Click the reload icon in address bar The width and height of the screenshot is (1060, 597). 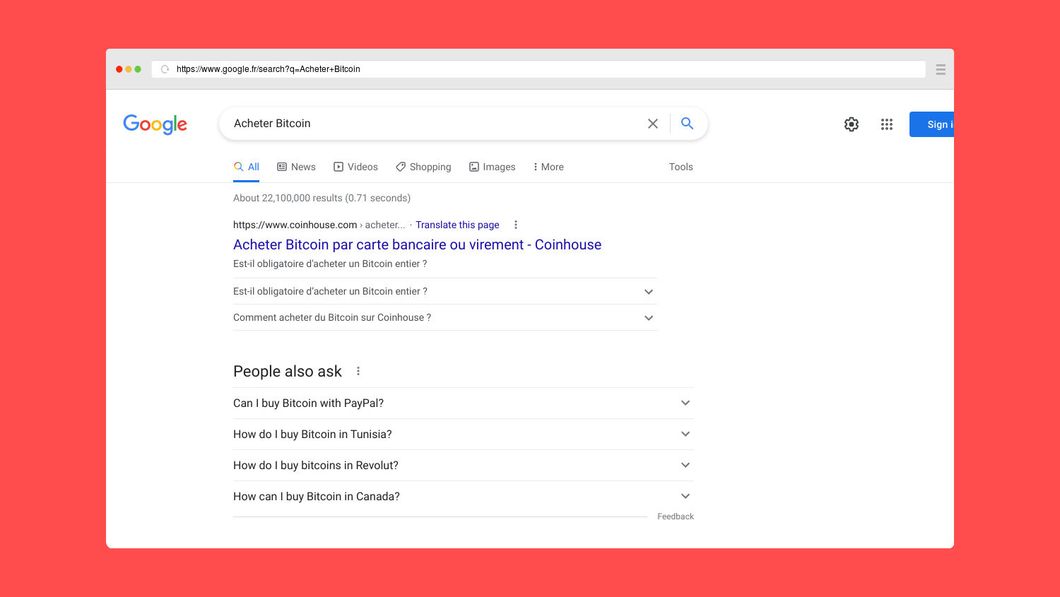point(164,69)
